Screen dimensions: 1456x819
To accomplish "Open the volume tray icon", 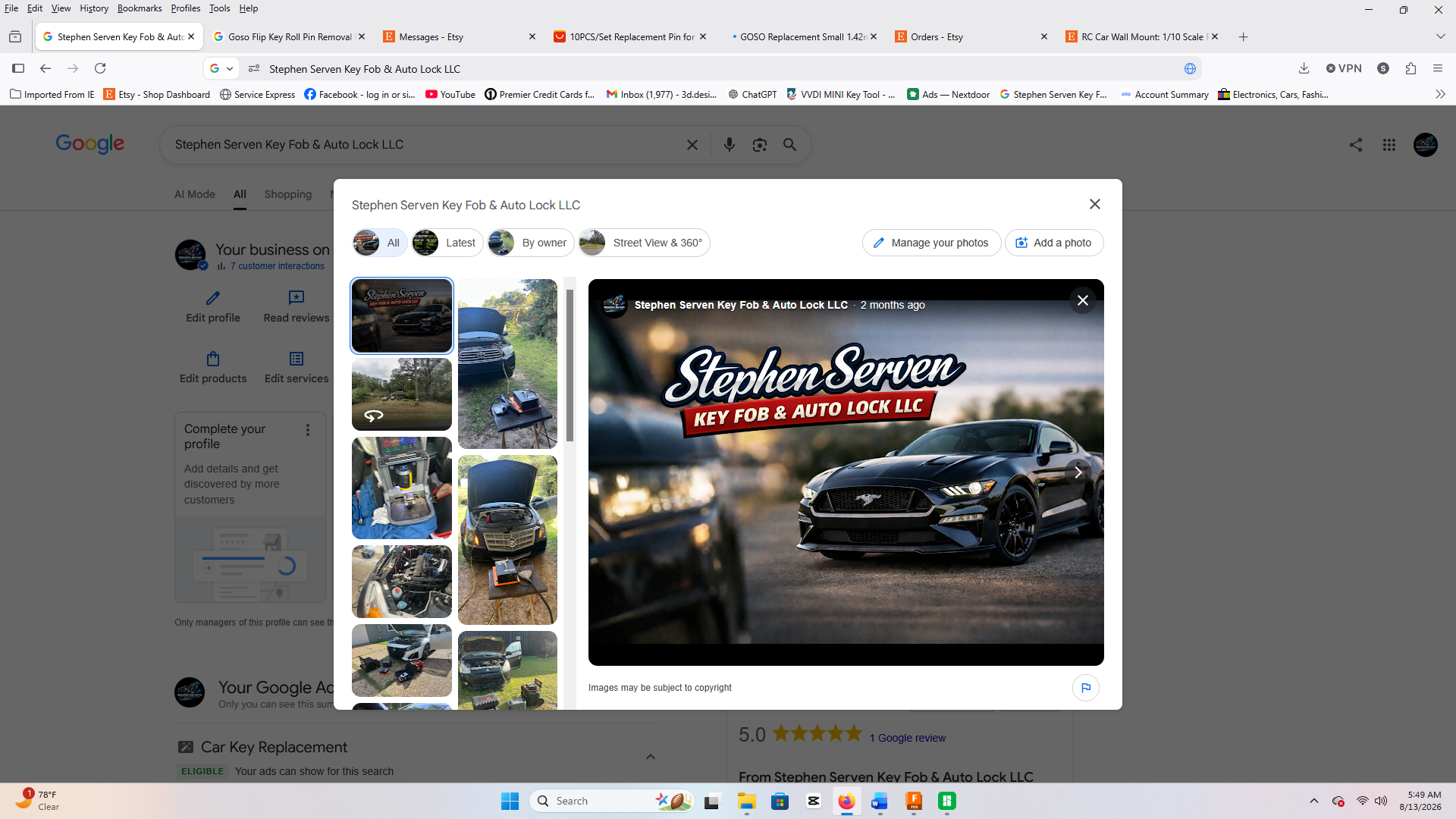I will 1381,801.
